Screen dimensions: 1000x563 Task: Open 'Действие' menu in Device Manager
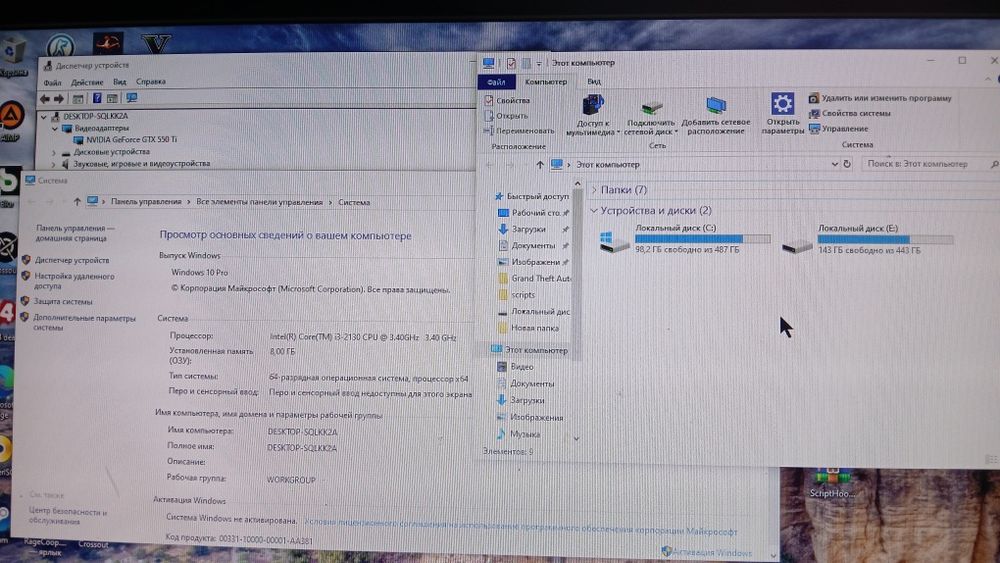coord(87,82)
